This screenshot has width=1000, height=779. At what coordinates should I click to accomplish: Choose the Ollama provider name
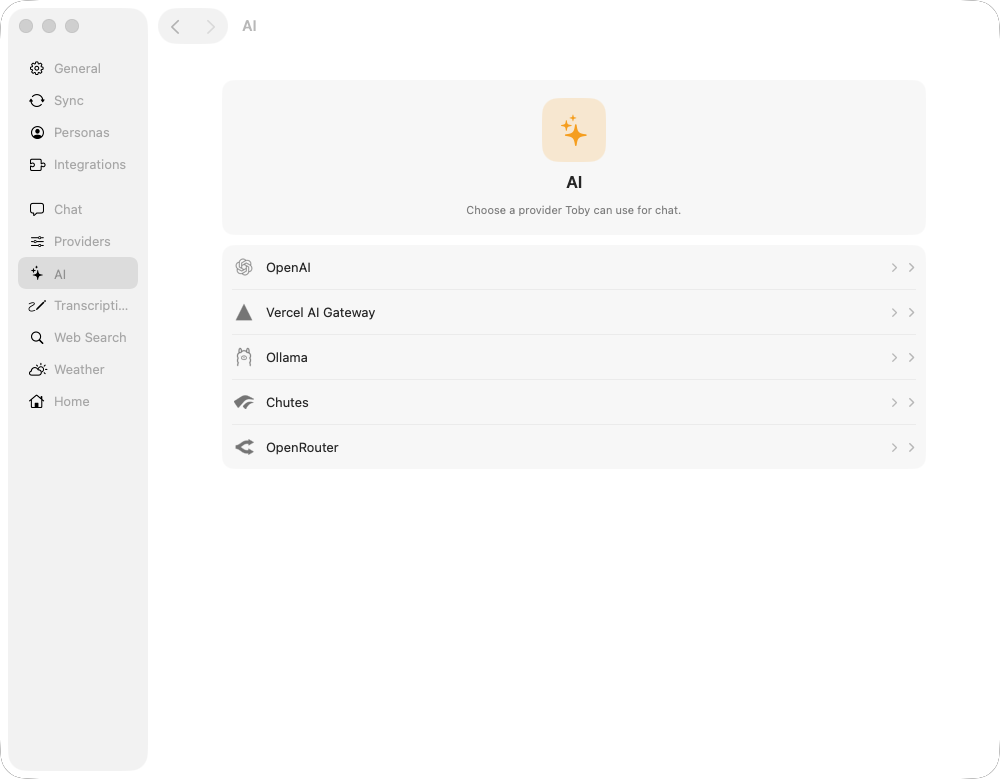286,357
